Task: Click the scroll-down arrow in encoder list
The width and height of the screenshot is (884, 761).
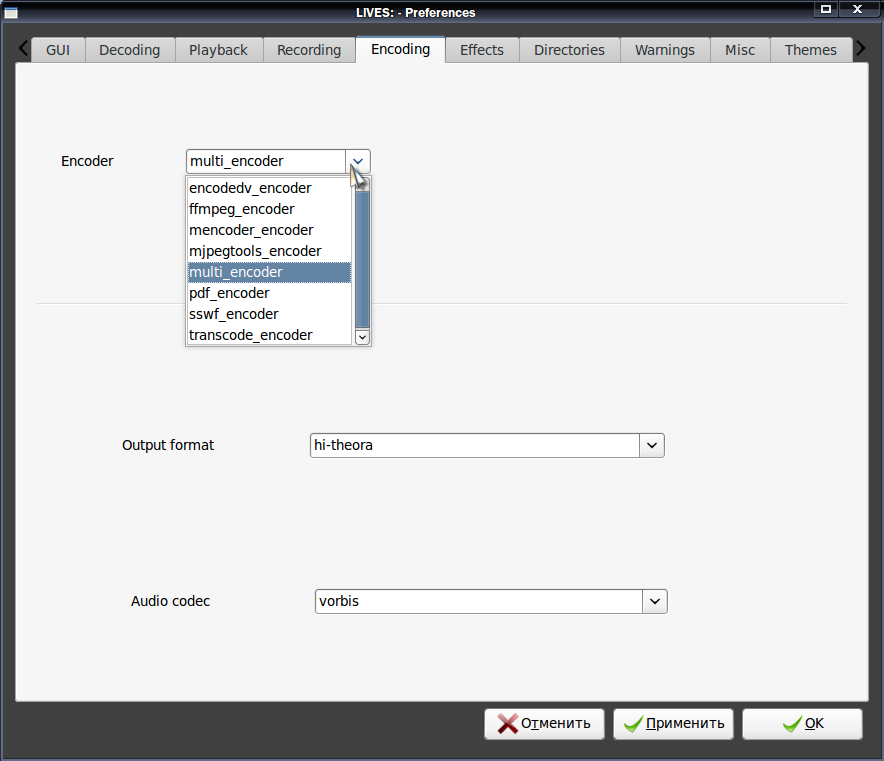Action: pyautogui.click(x=362, y=337)
